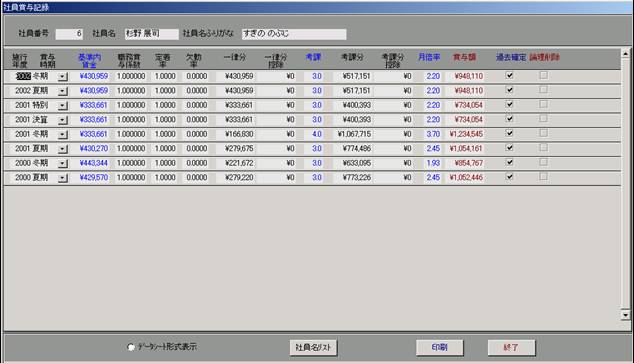This screenshot has height=363, width=634.
Task: Click 基準内賃金 ¥443,344 in 2000 冬期 row
Action: [x=94, y=163]
